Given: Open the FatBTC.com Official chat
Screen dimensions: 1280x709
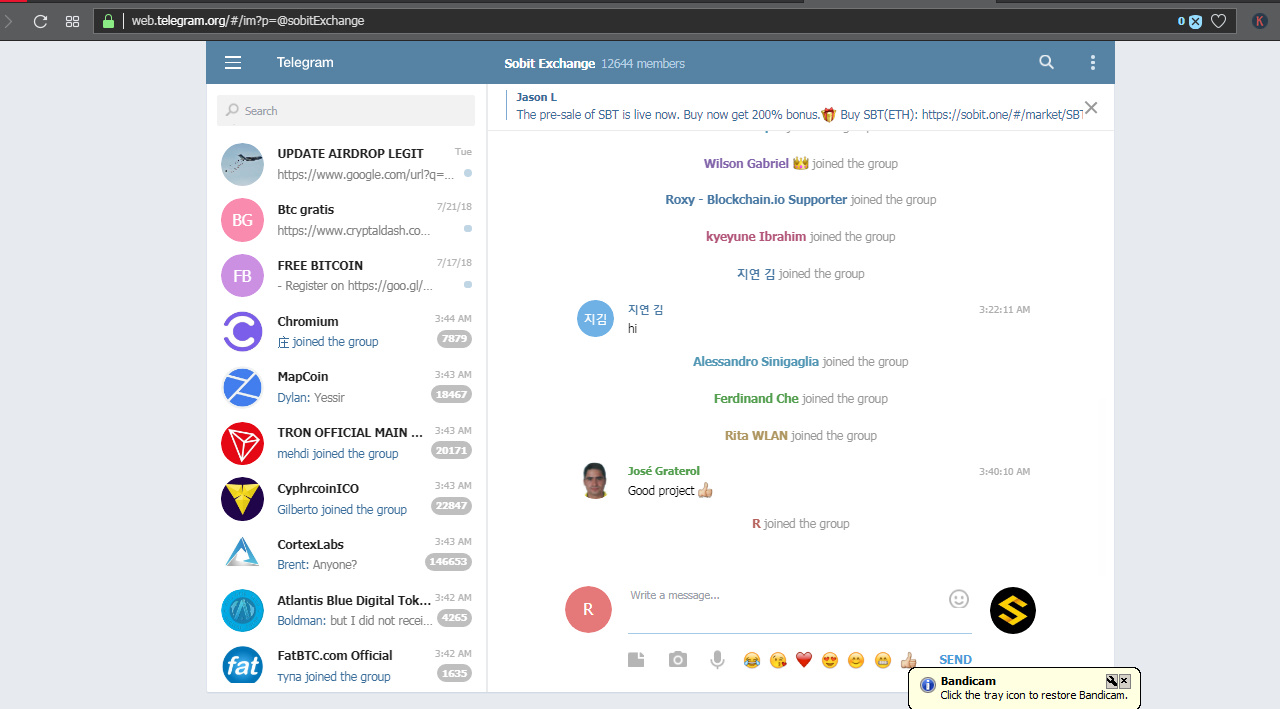Looking at the screenshot, I should point(346,666).
